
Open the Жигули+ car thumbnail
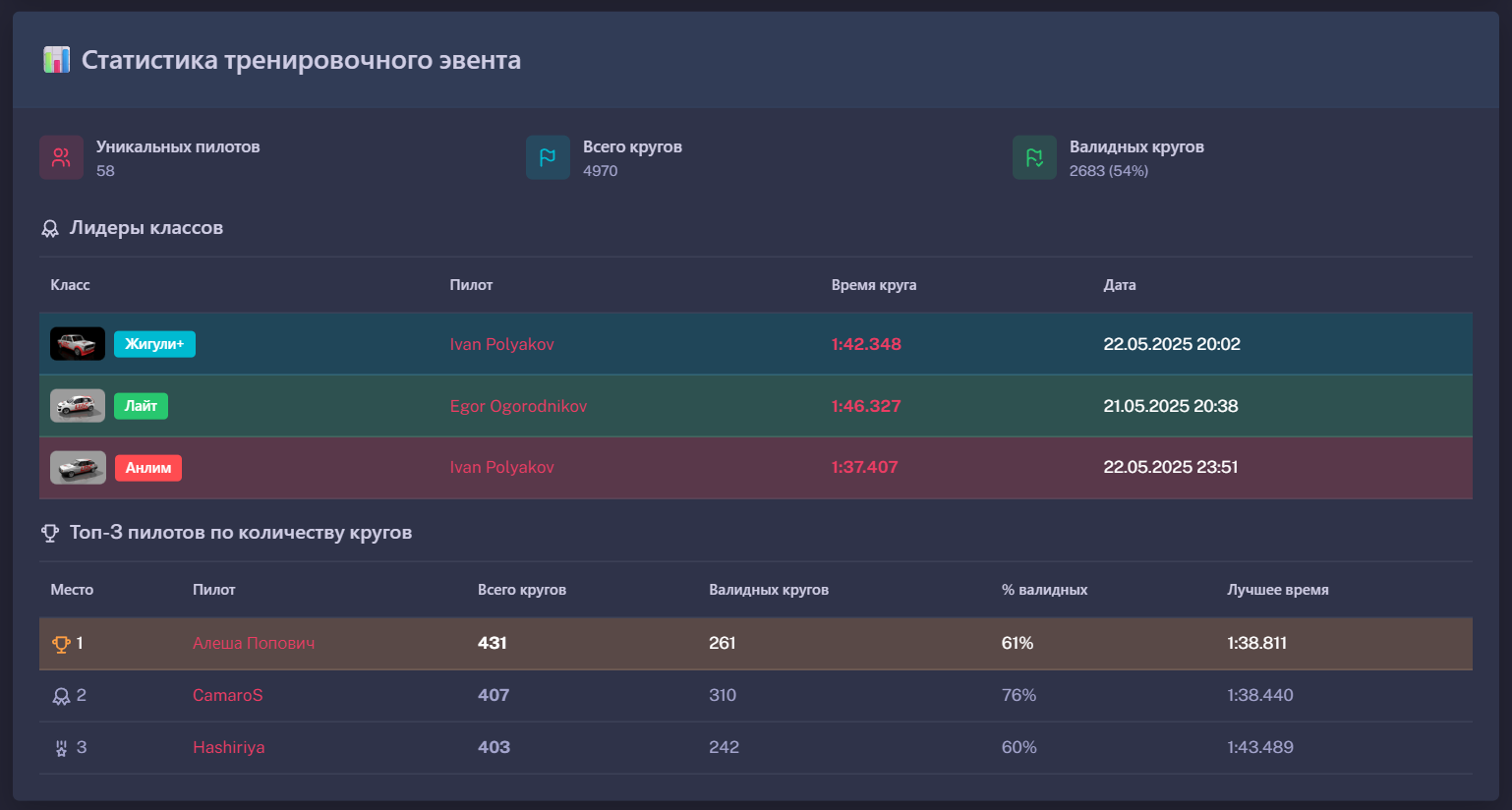(78, 344)
